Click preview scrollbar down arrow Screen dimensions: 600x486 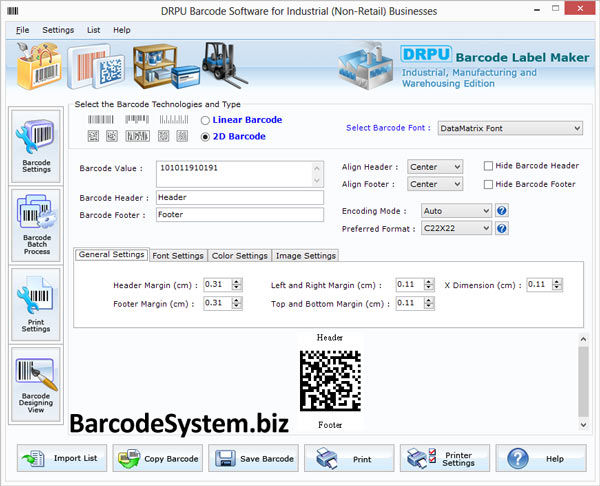[x=583, y=425]
